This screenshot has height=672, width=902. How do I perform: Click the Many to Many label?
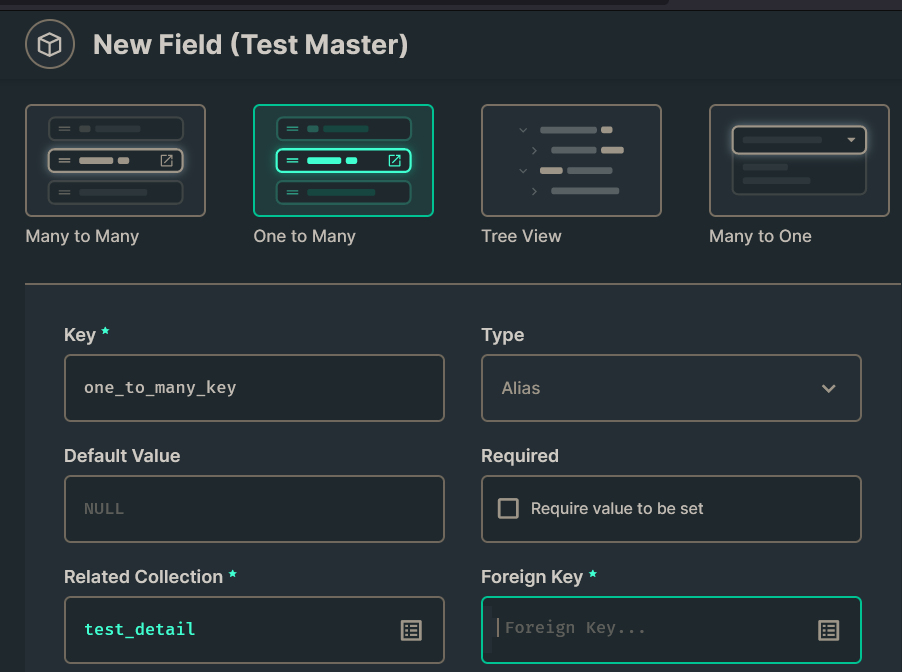point(82,236)
